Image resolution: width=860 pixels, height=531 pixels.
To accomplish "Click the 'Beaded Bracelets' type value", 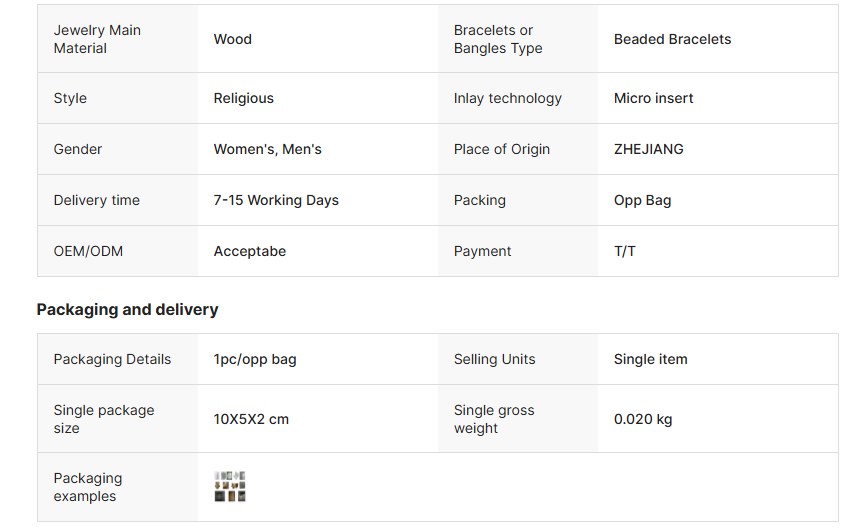I will click(x=672, y=39).
